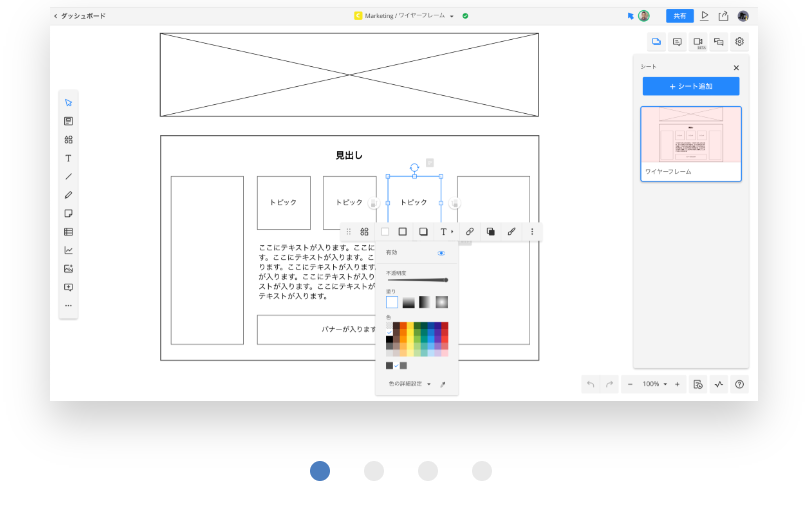808x516 pixels.
Task: Open the templates tool in left toolbar
Action: 69,121
